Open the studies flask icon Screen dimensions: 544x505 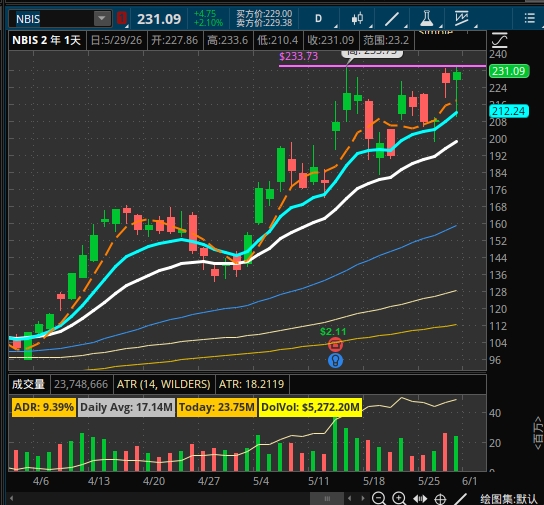coord(426,18)
